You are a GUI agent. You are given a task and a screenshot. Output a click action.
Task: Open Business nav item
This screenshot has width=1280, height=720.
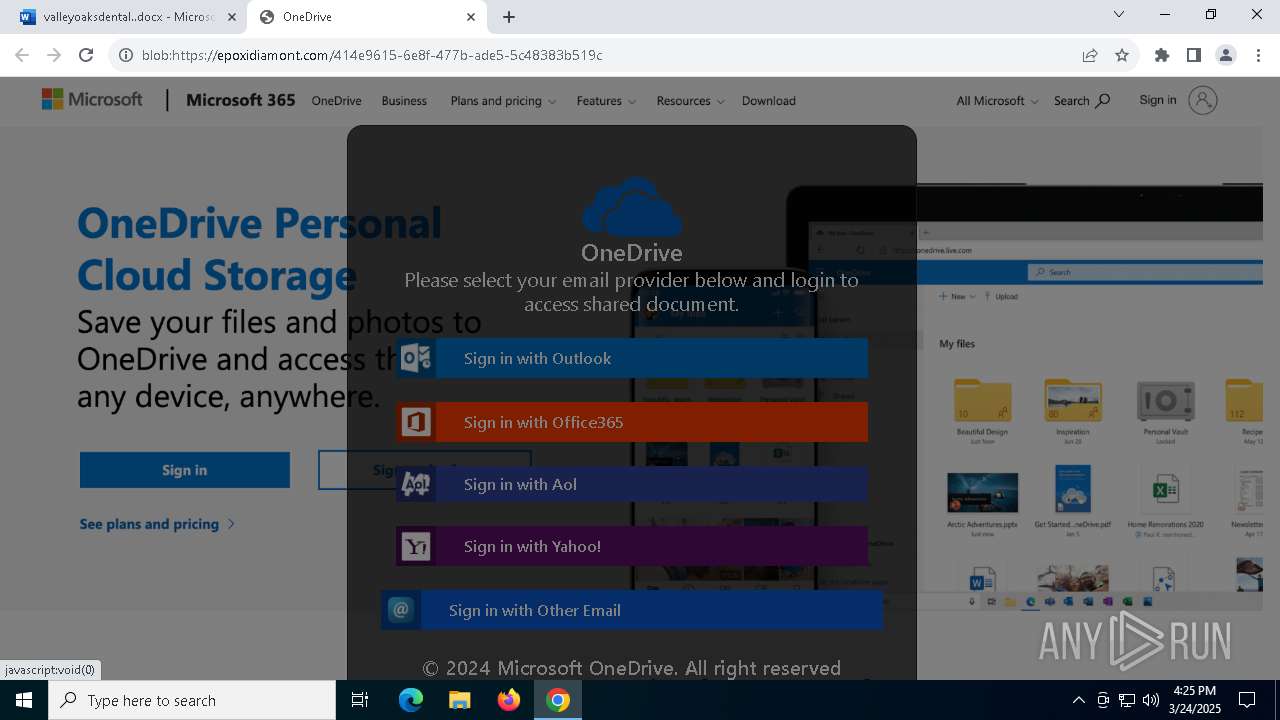coord(404,101)
